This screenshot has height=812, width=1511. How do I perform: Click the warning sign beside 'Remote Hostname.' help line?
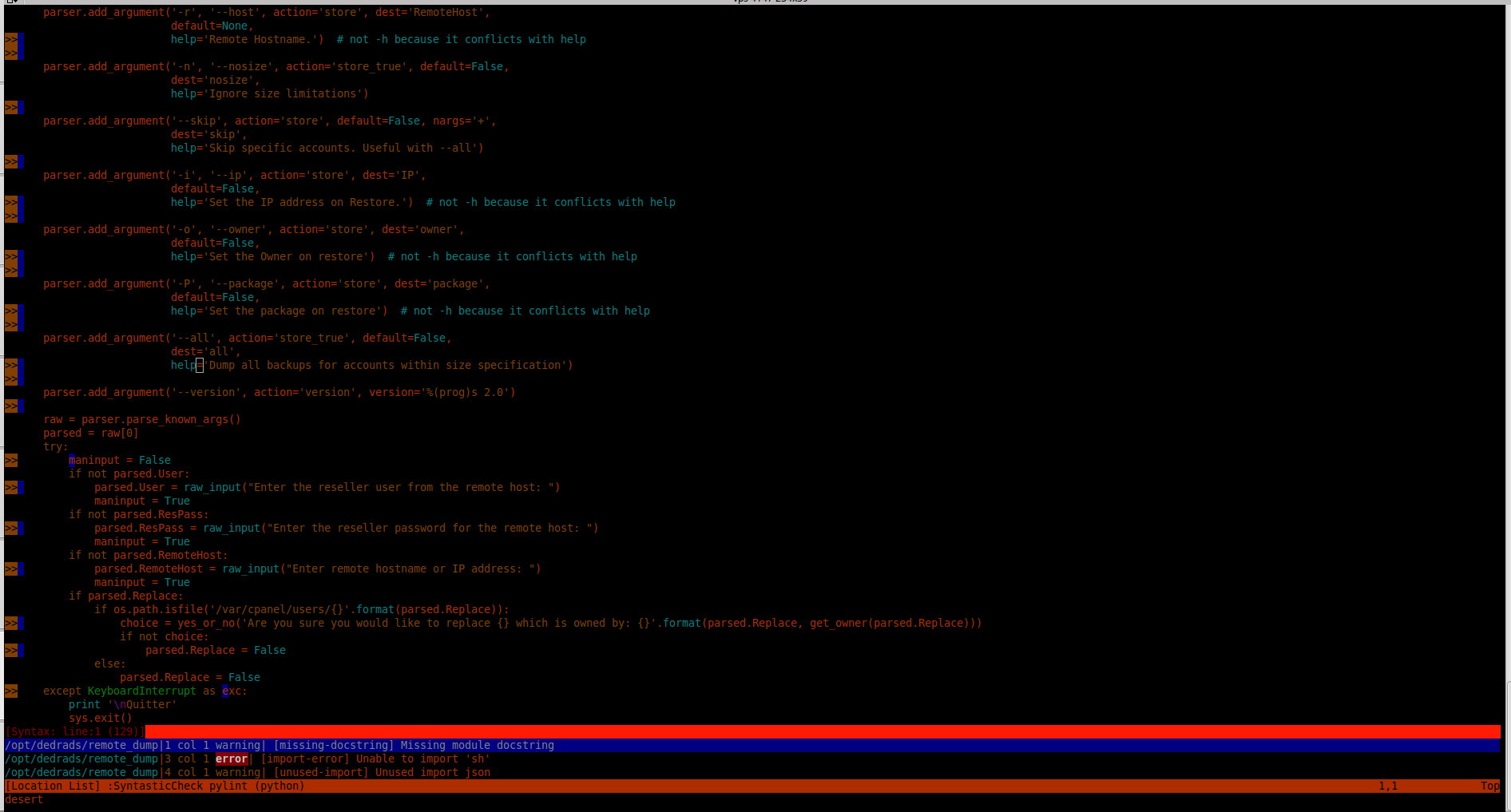tap(11, 40)
